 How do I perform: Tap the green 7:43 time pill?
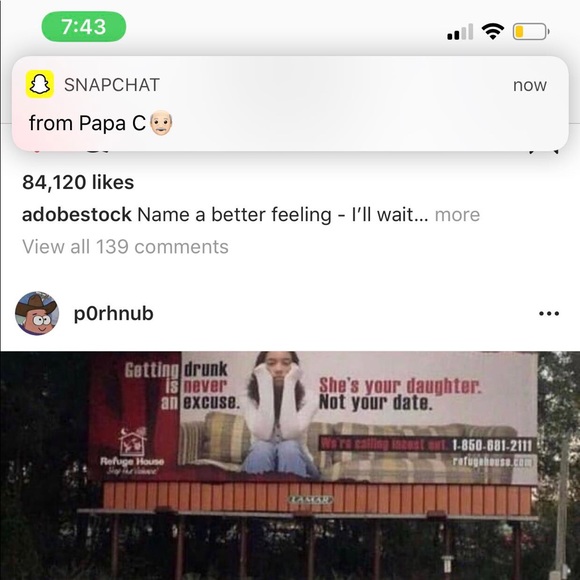click(84, 27)
